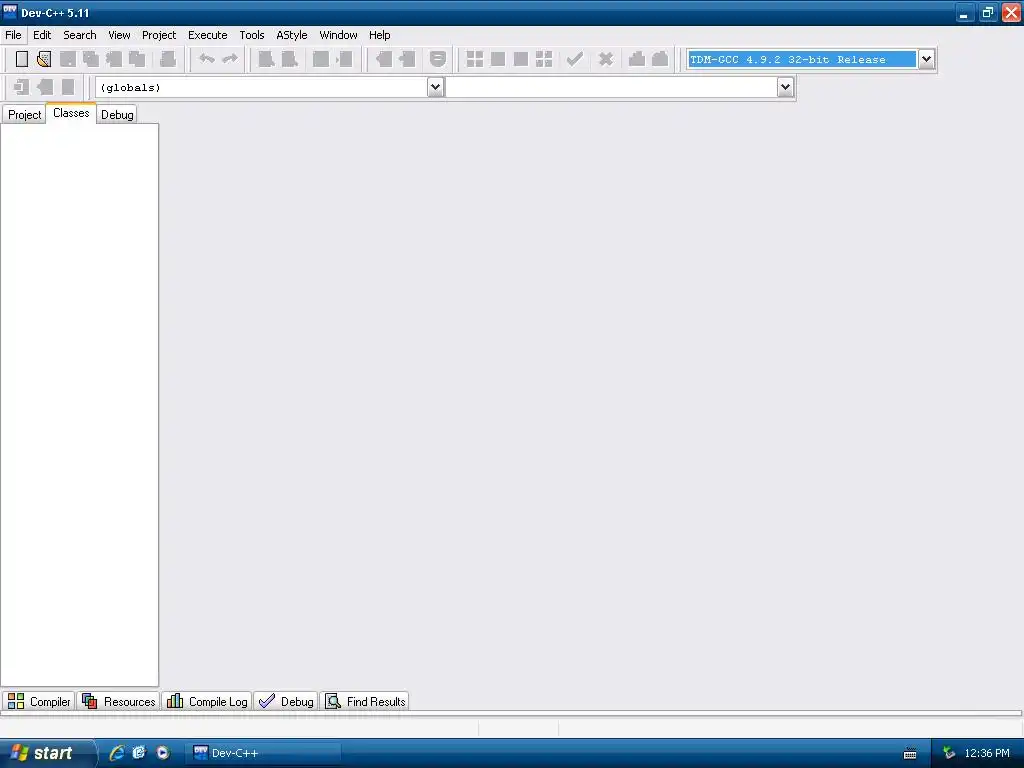
Task: Open the Tools menu
Action: pos(251,35)
